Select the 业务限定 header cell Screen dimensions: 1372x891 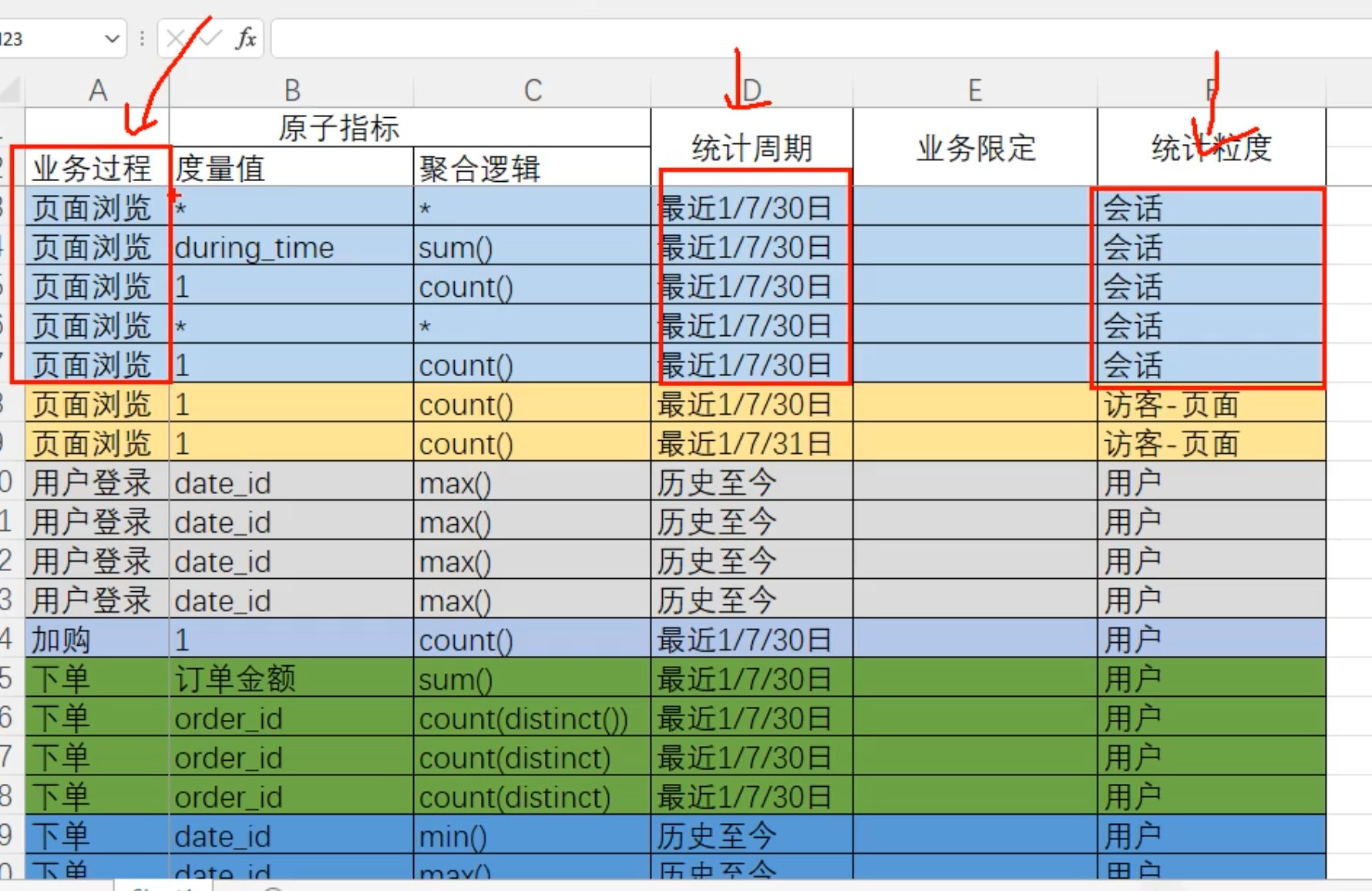[975, 147]
